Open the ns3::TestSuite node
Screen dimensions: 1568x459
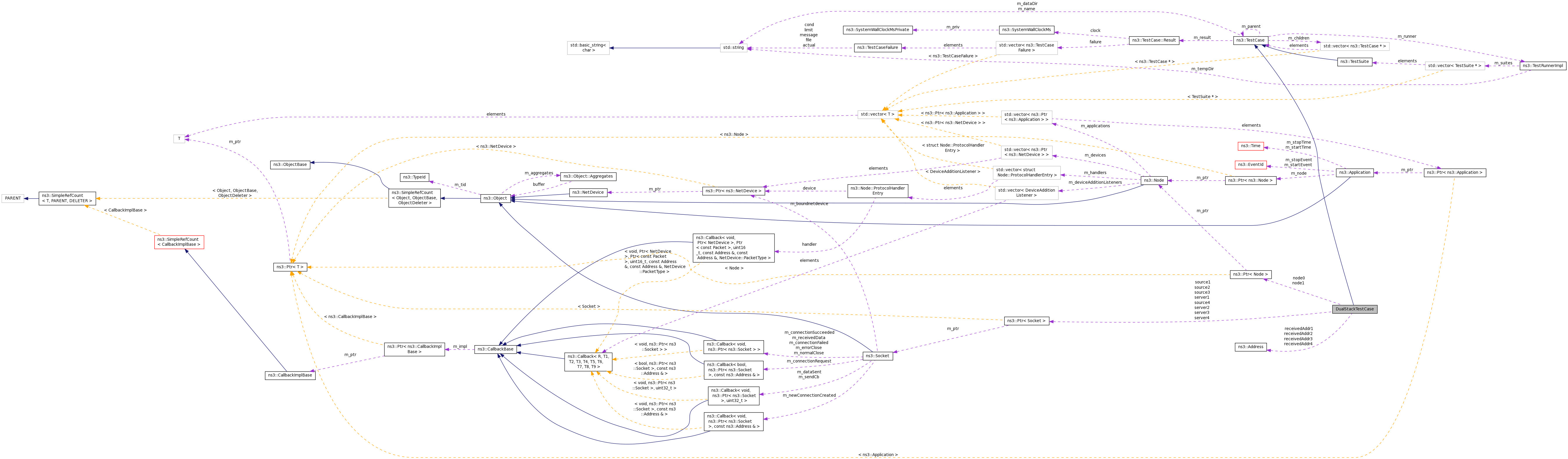(x=1354, y=61)
